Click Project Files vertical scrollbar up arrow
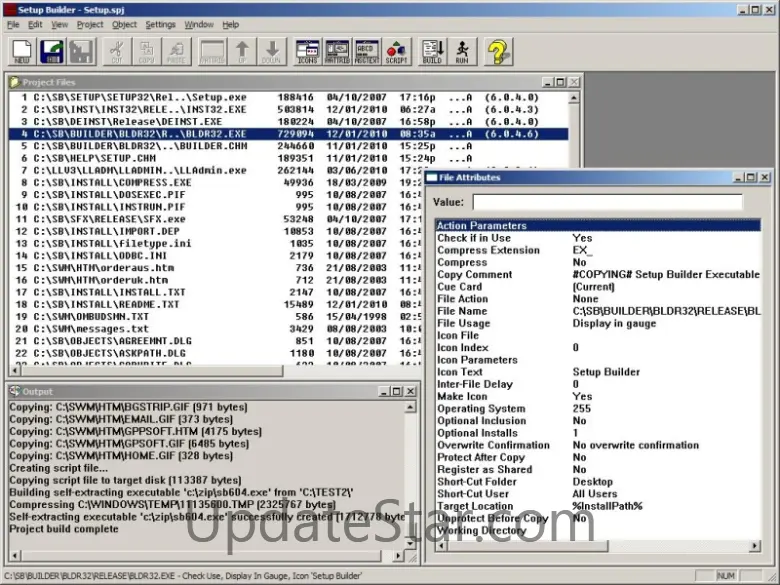This screenshot has width=780, height=585. (x=574, y=98)
